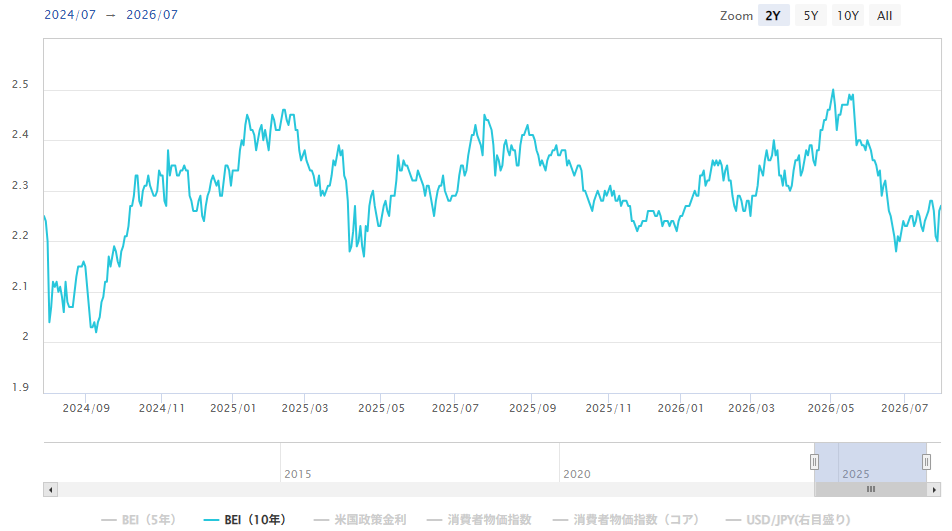Click the 2015 label in navigator
This screenshot has width=952, height=531.
click(298, 474)
